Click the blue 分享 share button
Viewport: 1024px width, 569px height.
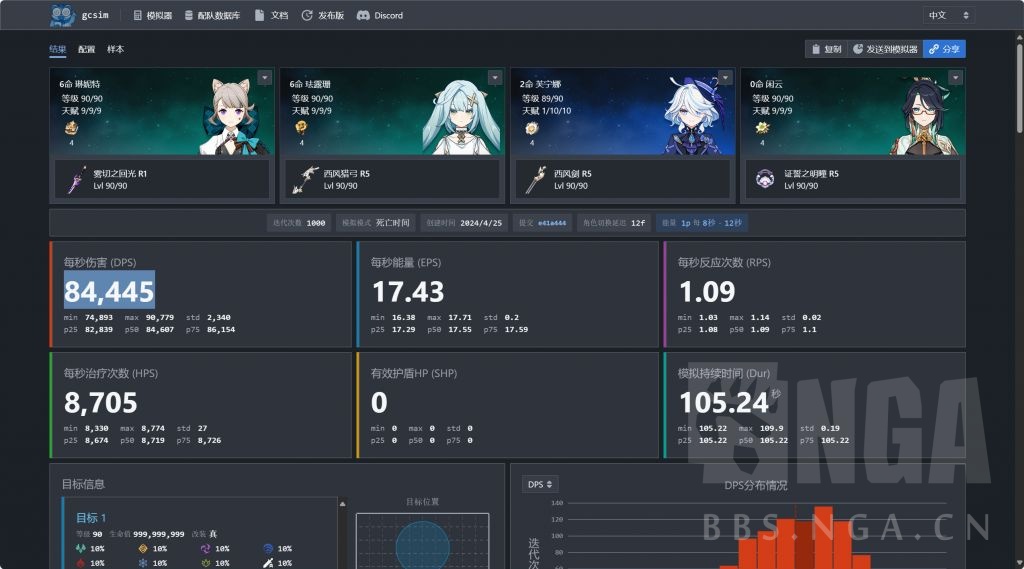tap(944, 49)
